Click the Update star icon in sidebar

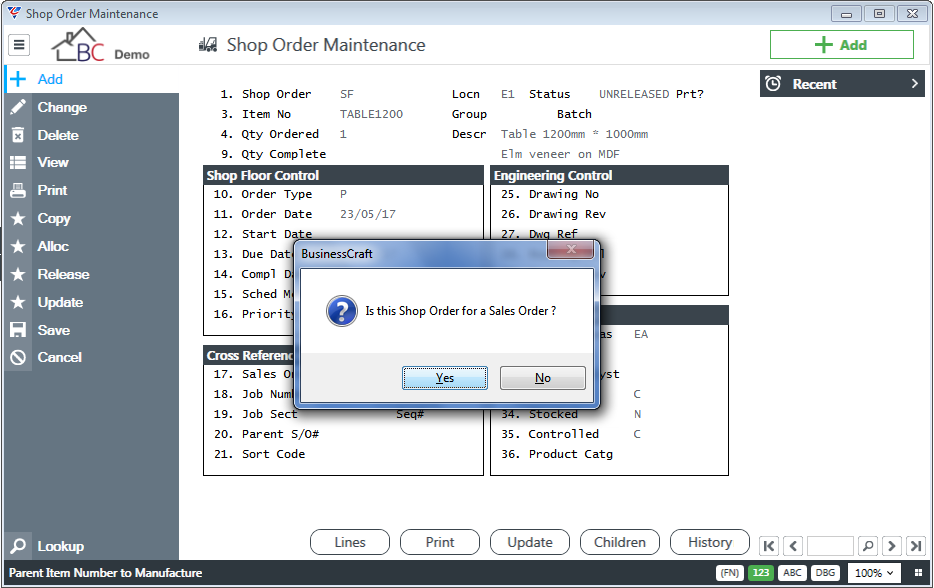pyautogui.click(x=18, y=302)
